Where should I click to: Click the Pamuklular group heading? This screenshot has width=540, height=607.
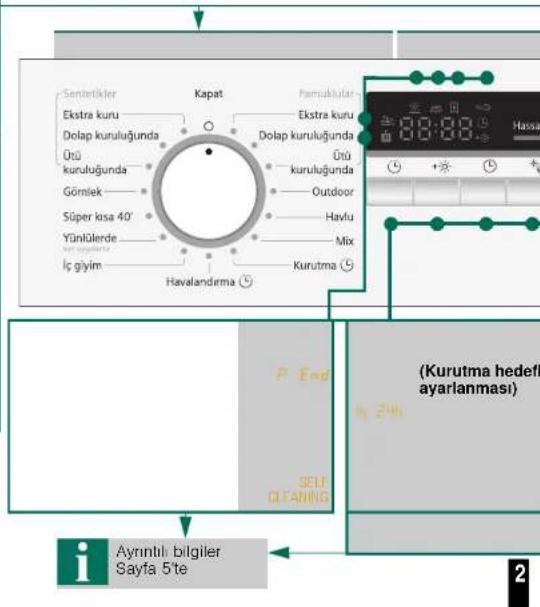tap(326, 93)
